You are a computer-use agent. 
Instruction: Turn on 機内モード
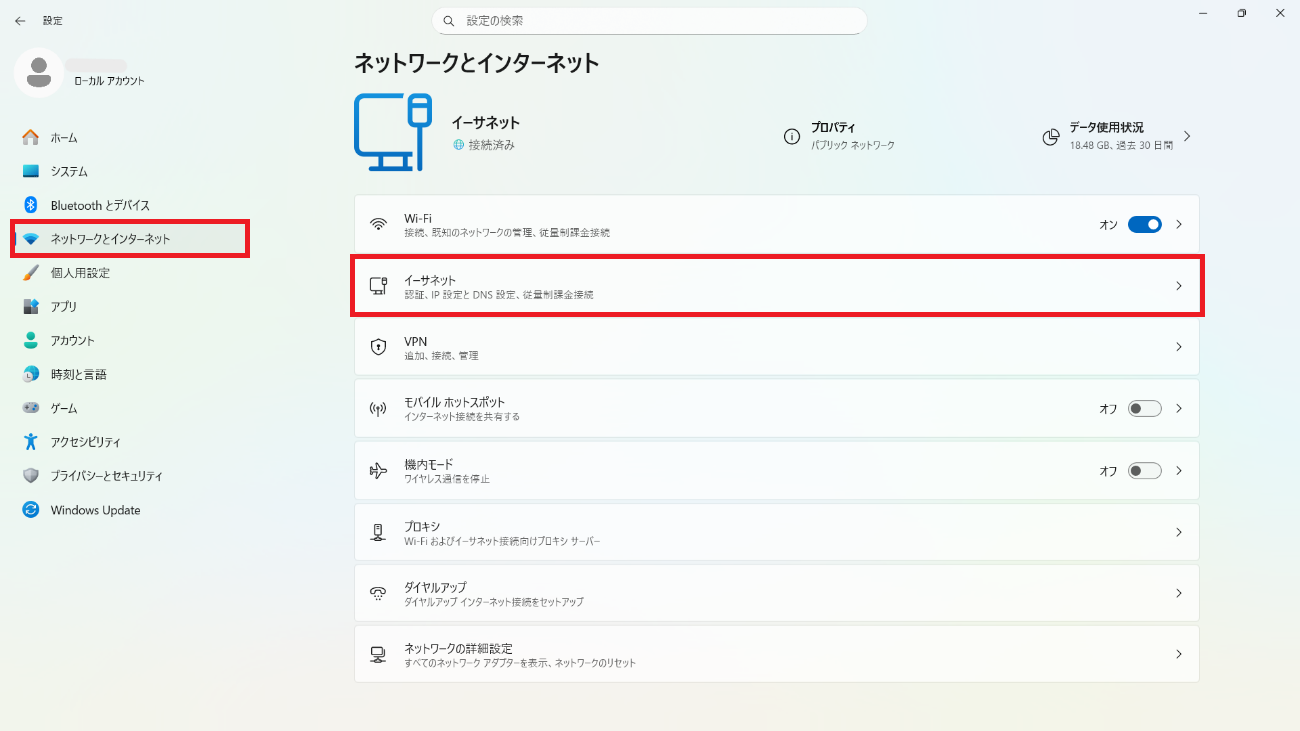(x=1144, y=470)
